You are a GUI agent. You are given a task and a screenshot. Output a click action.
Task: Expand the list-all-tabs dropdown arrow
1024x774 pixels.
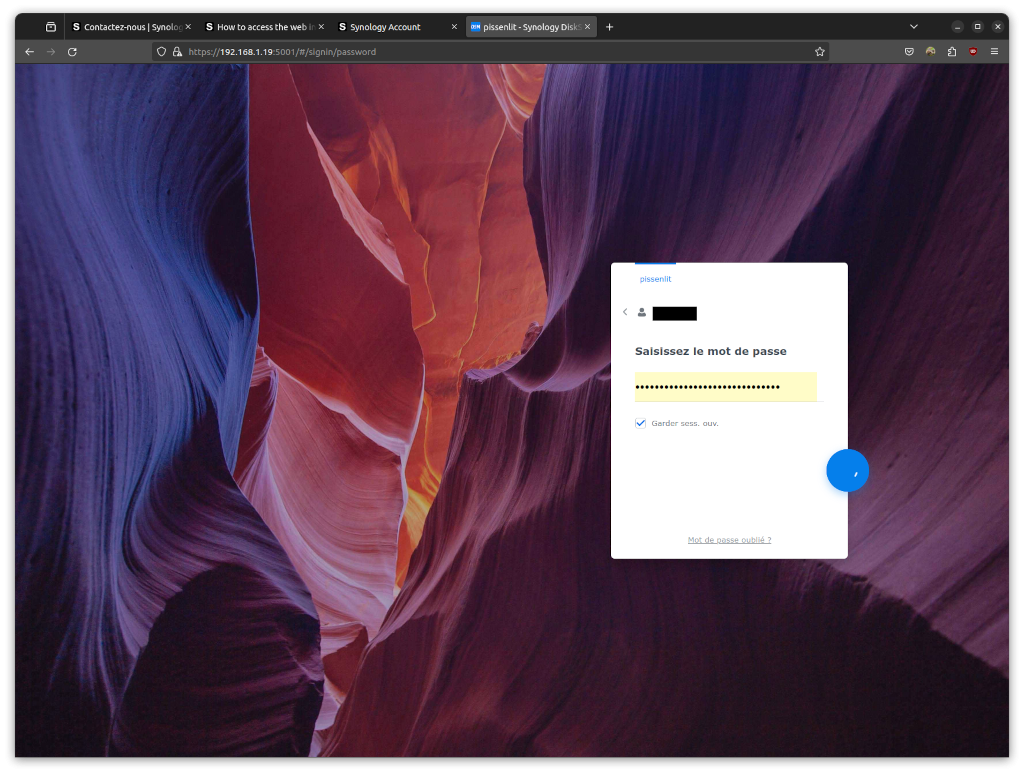pos(913,27)
